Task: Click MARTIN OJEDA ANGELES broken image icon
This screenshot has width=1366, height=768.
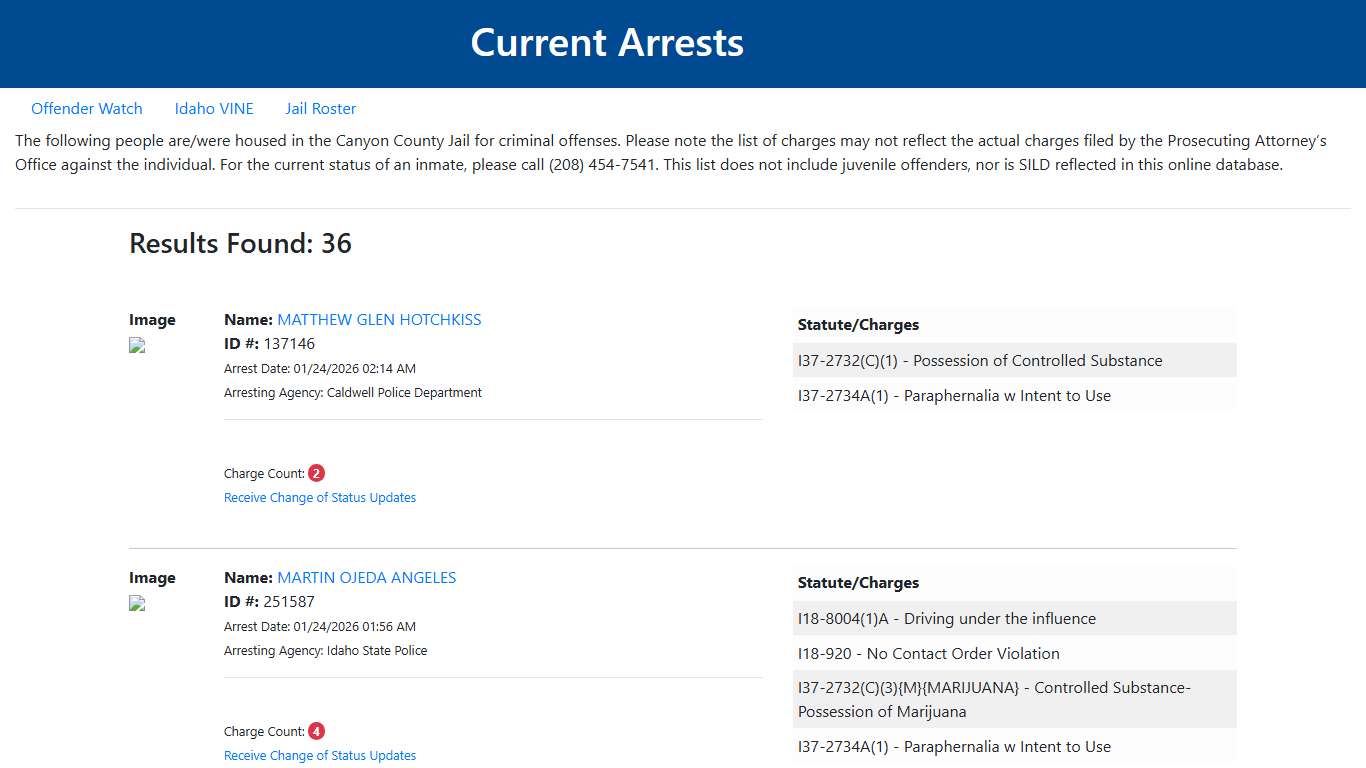Action: pyautogui.click(x=135, y=603)
